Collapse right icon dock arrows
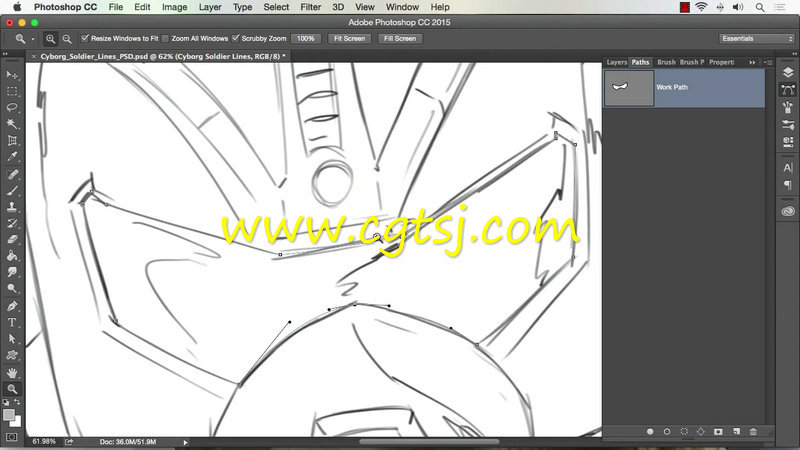 click(794, 54)
